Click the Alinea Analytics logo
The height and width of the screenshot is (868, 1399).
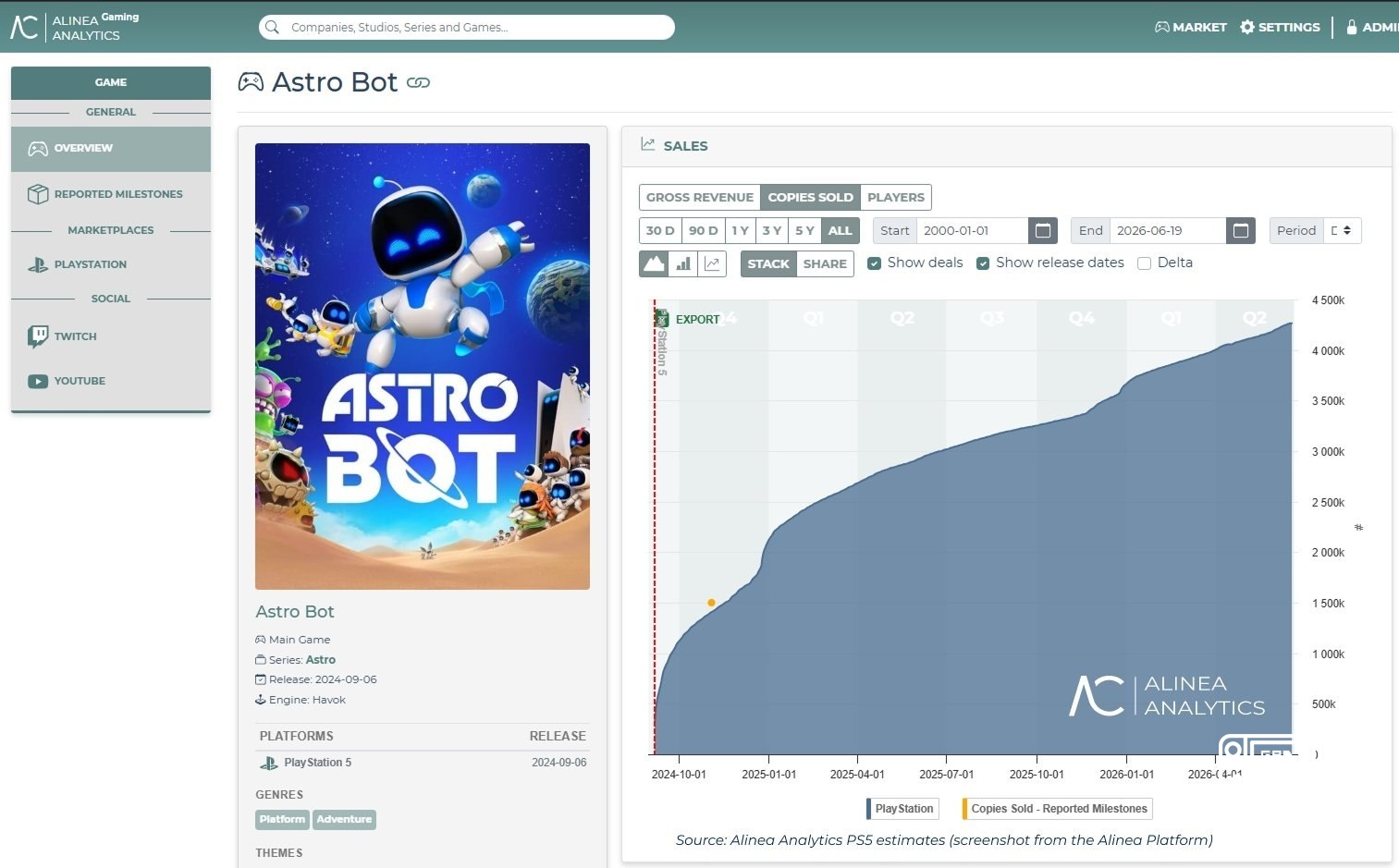74,27
